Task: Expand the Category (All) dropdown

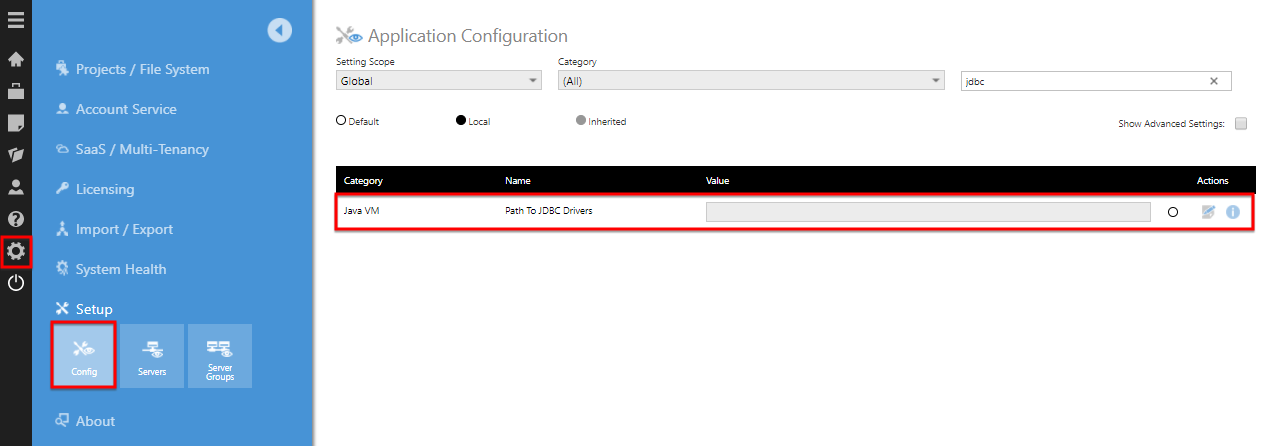Action: click(x=751, y=81)
